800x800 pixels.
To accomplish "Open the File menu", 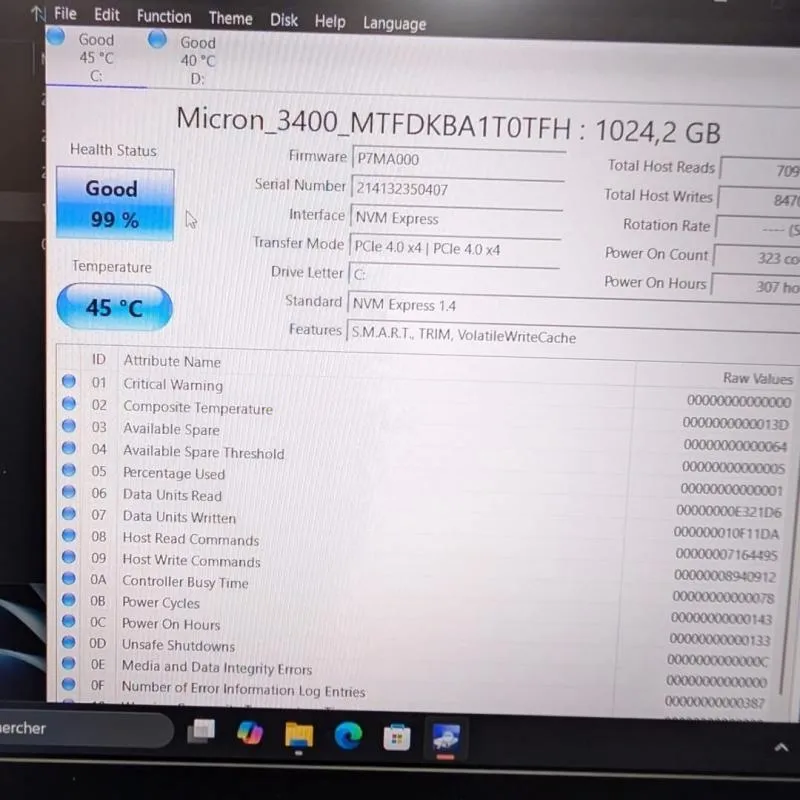I will pyautogui.click(x=65, y=13).
